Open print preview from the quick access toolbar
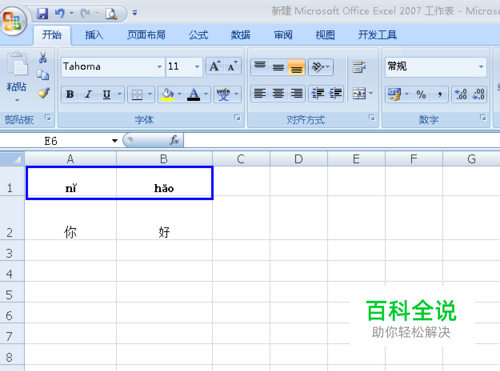Screen dimensions: 500x371 tap(111, 14)
